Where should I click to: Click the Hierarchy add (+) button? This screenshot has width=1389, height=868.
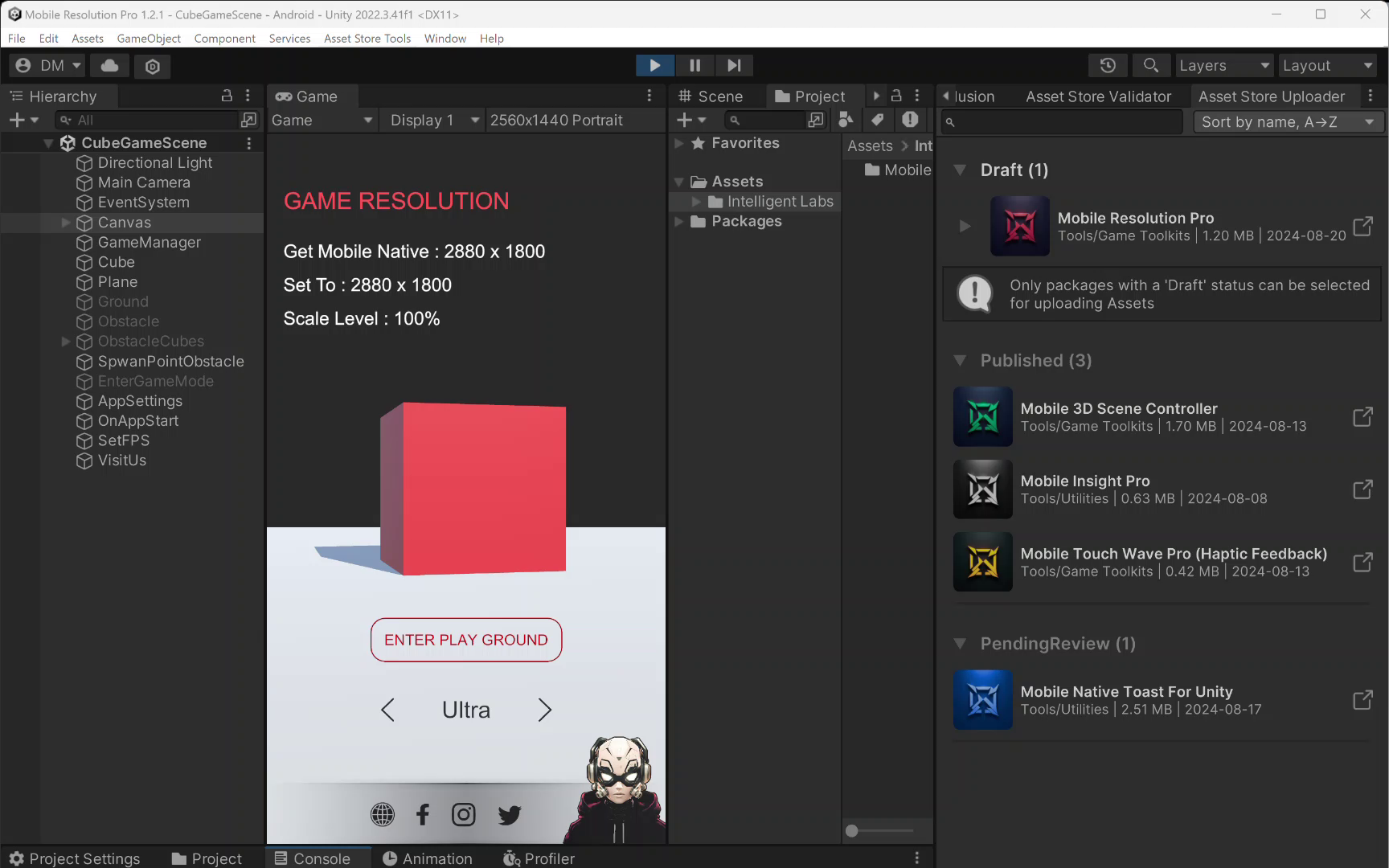[23, 120]
